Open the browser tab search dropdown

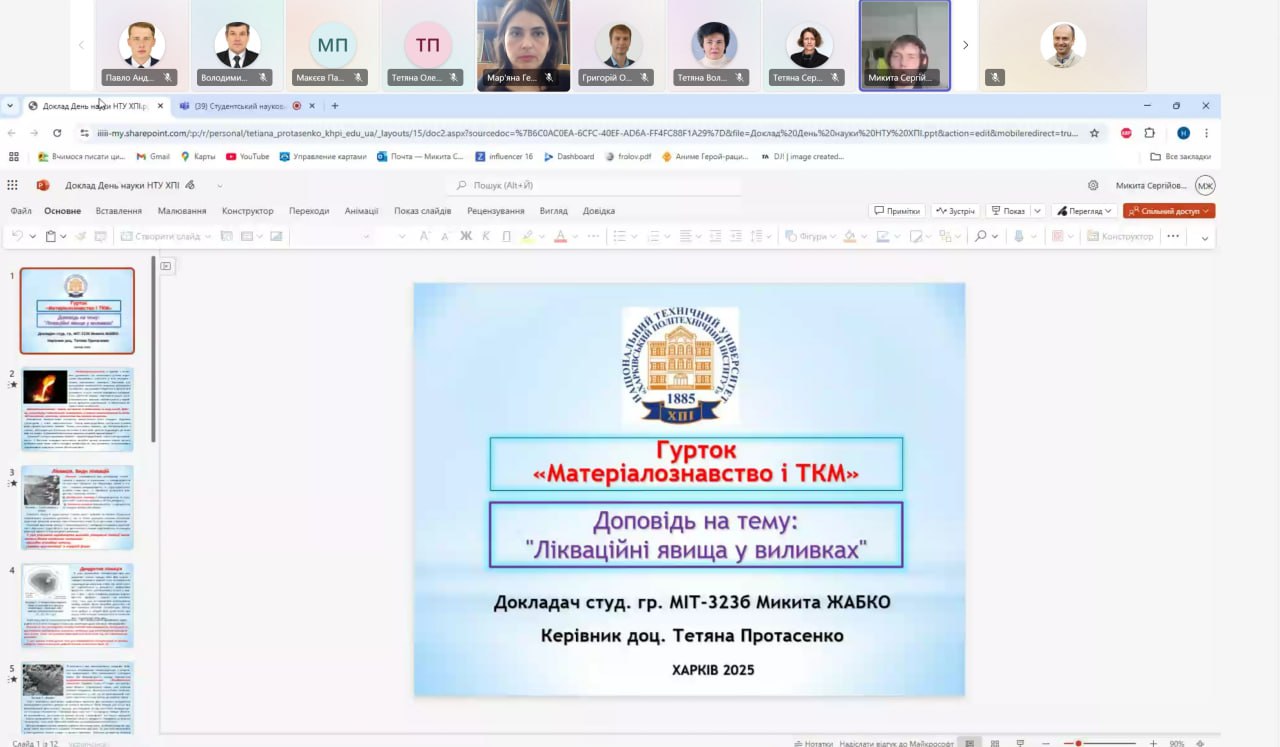(10, 105)
